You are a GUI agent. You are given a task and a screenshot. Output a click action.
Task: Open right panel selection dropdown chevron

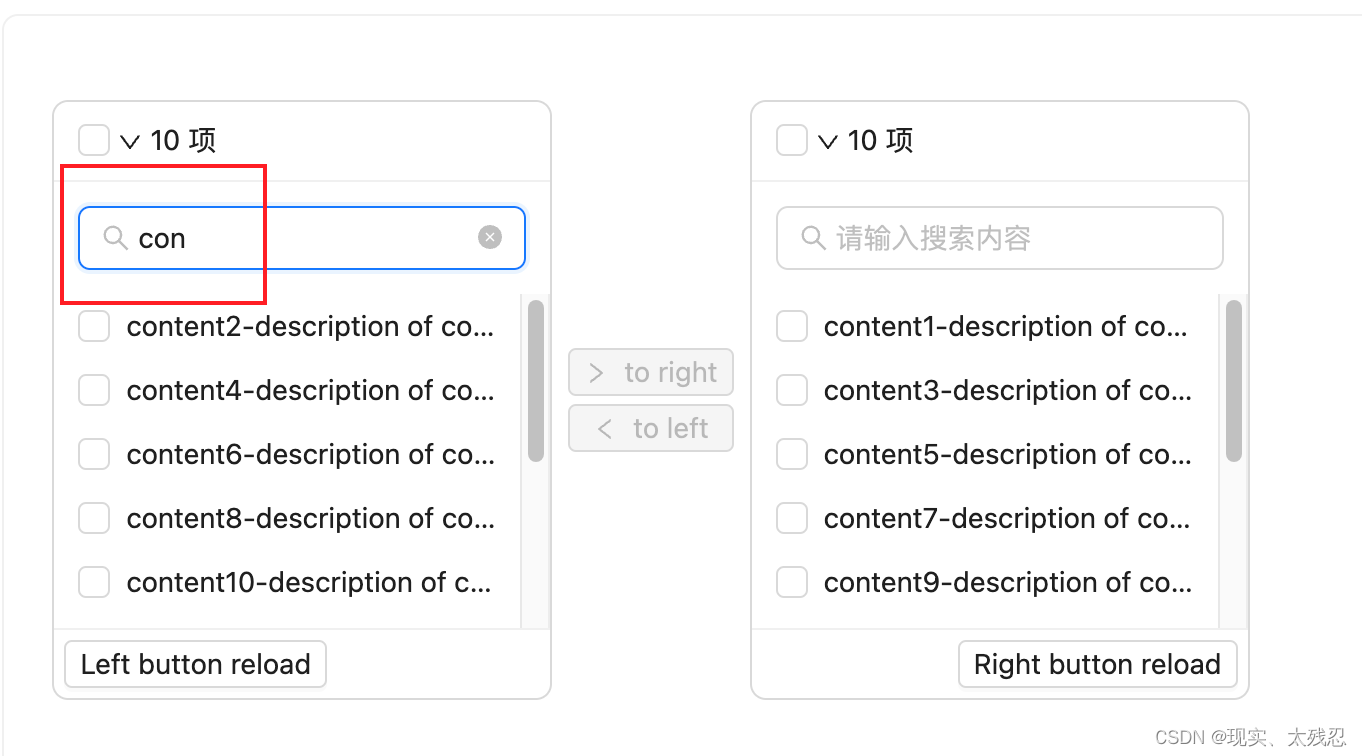(827, 142)
